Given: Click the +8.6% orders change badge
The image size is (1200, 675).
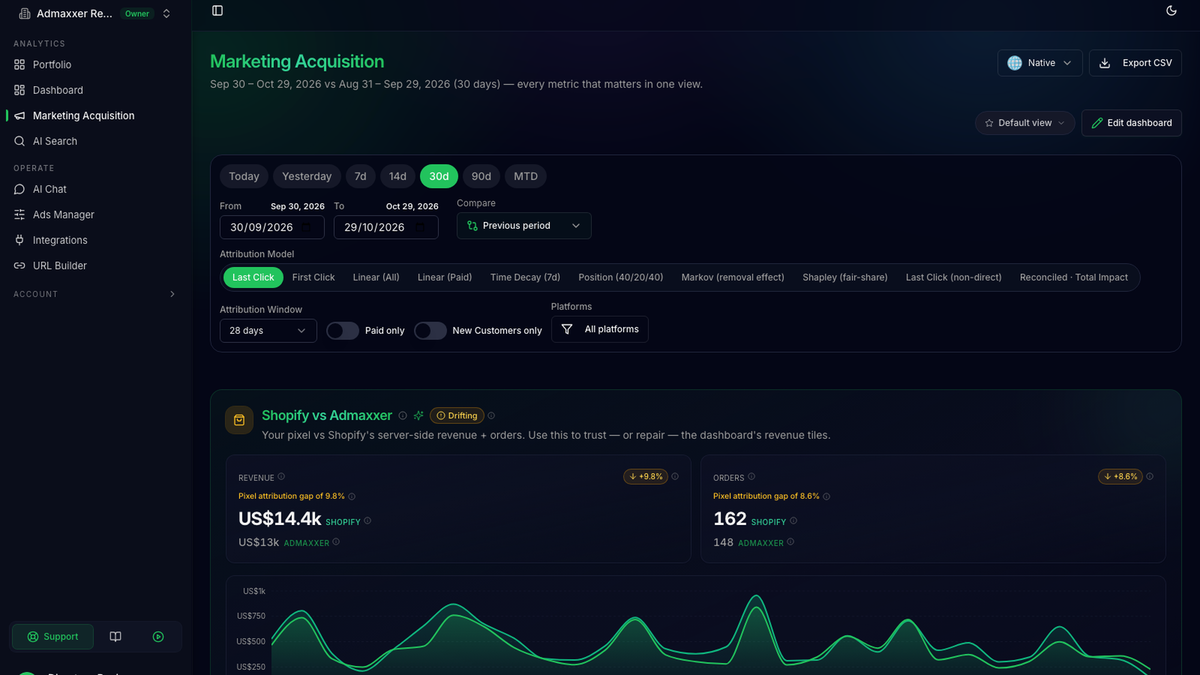Looking at the screenshot, I should (1120, 477).
